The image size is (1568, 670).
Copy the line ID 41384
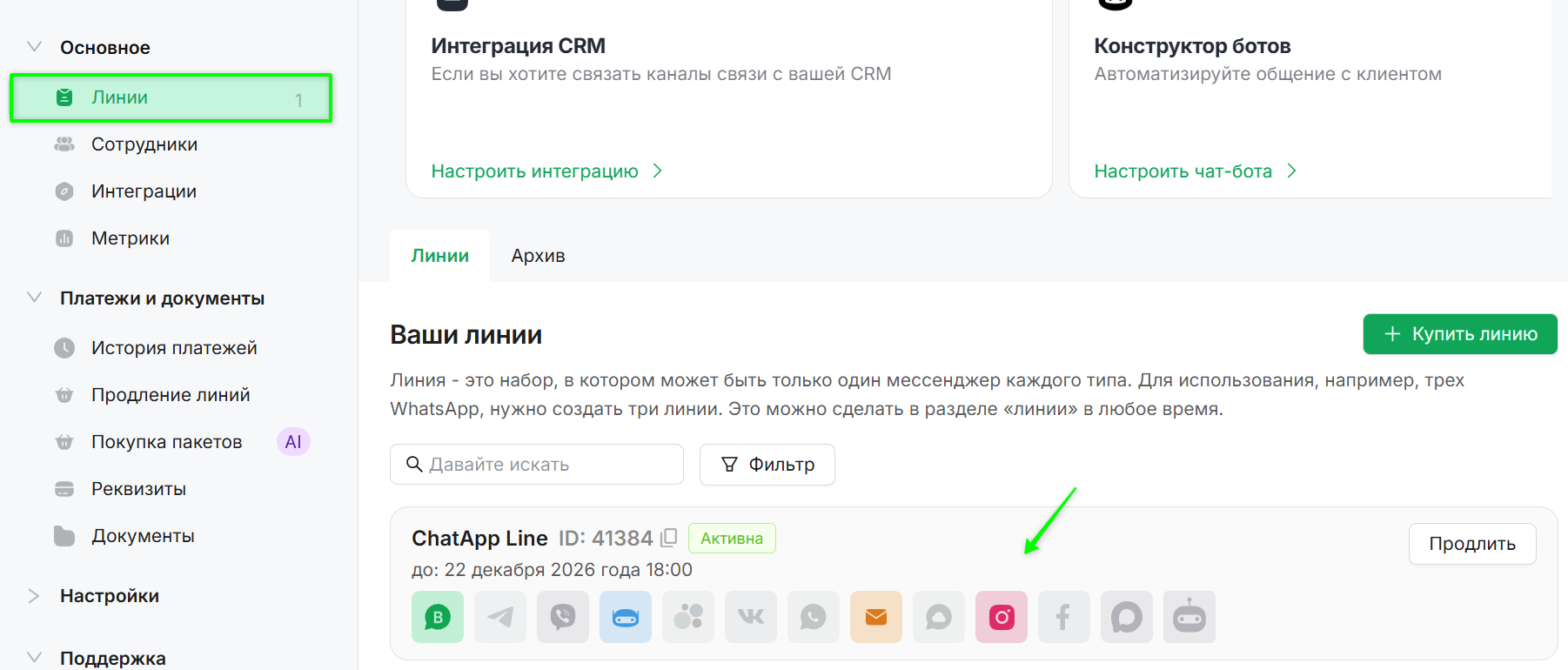(668, 538)
